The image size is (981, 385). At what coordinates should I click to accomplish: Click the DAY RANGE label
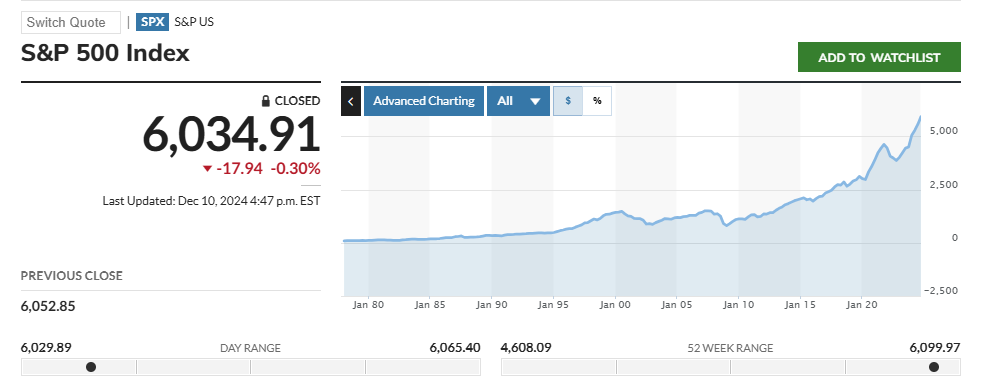250,348
